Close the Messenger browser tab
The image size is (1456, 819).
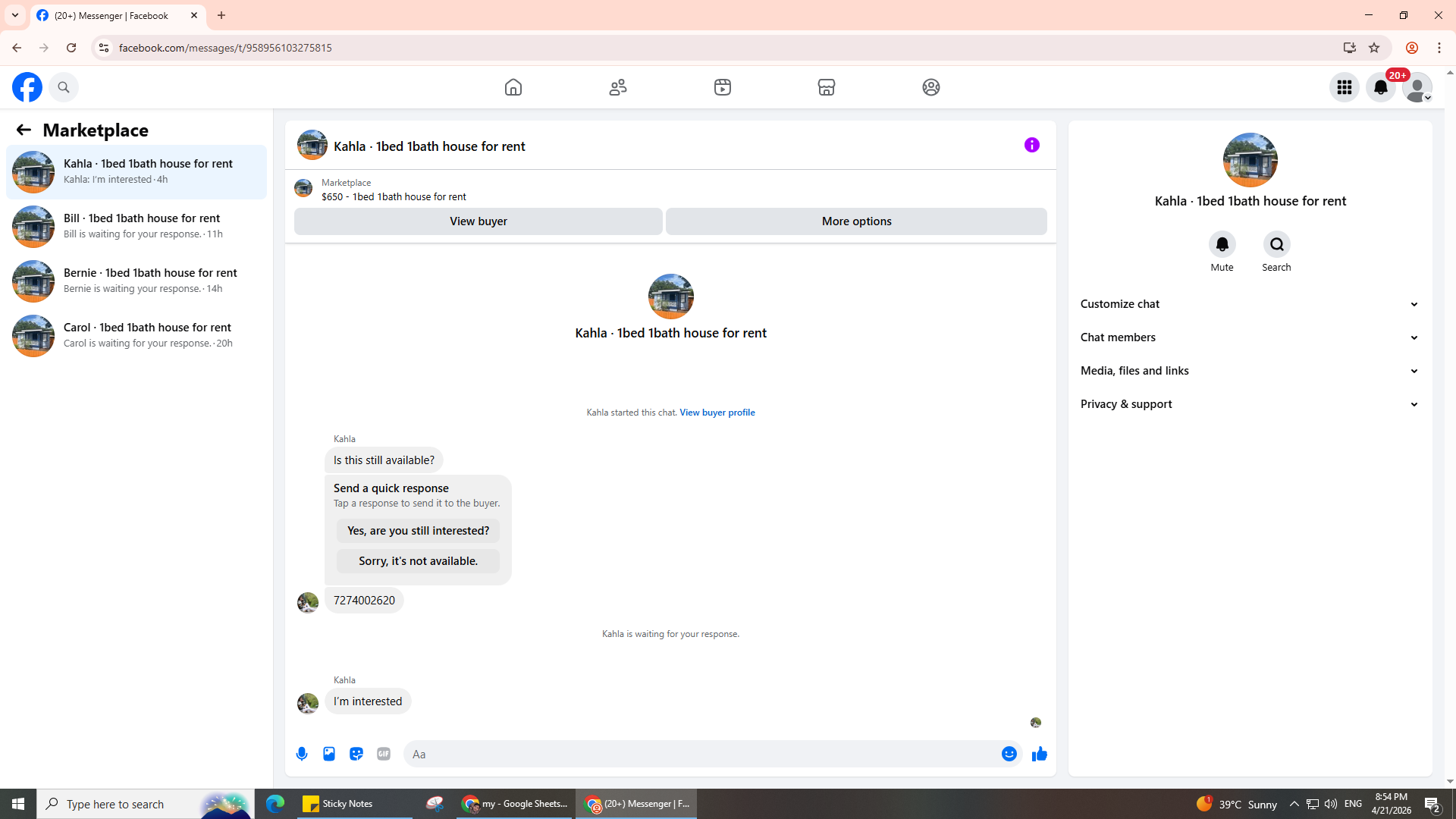pyautogui.click(x=194, y=15)
